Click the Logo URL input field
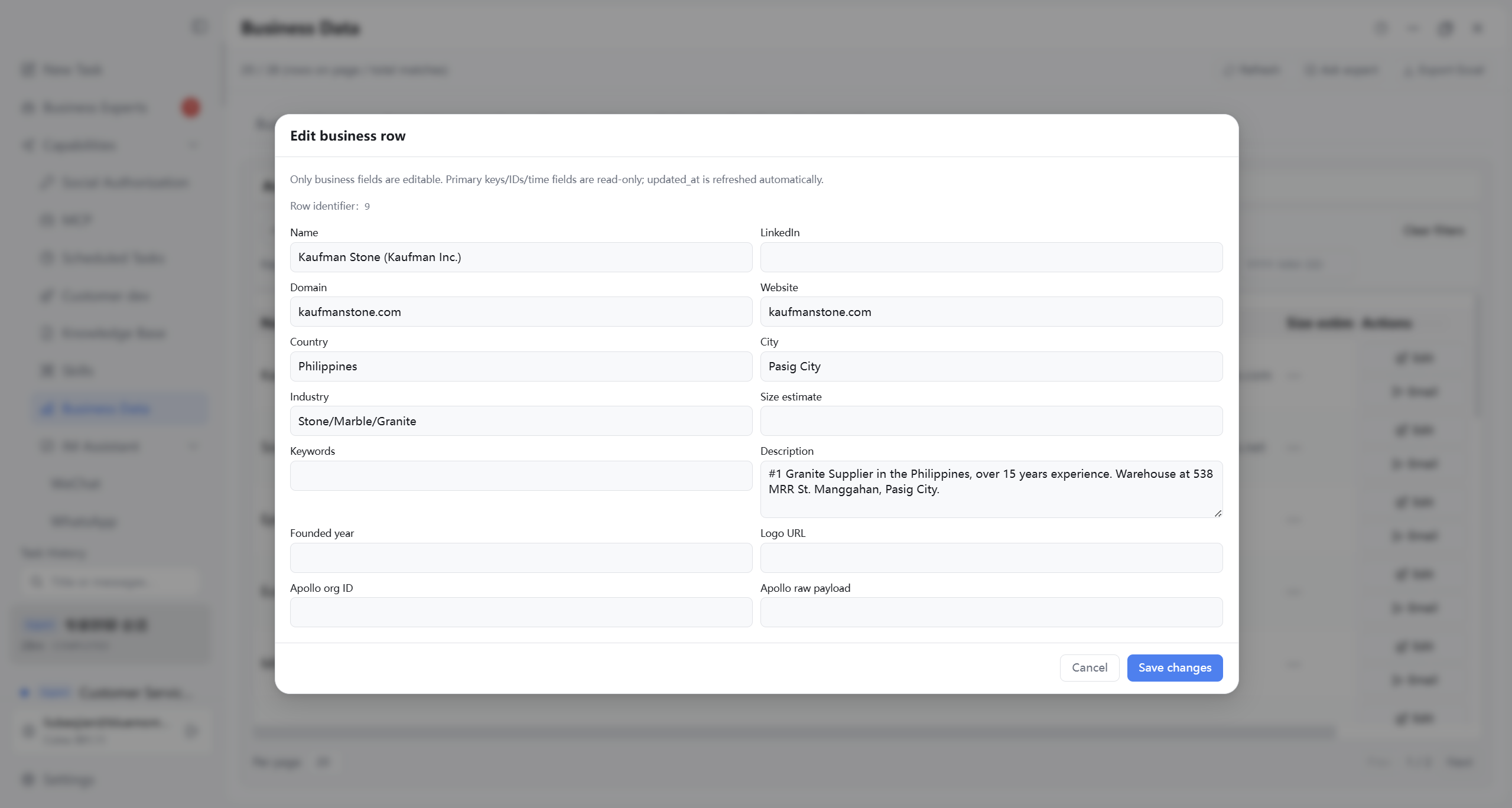Image resolution: width=1512 pixels, height=808 pixels. click(991, 558)
